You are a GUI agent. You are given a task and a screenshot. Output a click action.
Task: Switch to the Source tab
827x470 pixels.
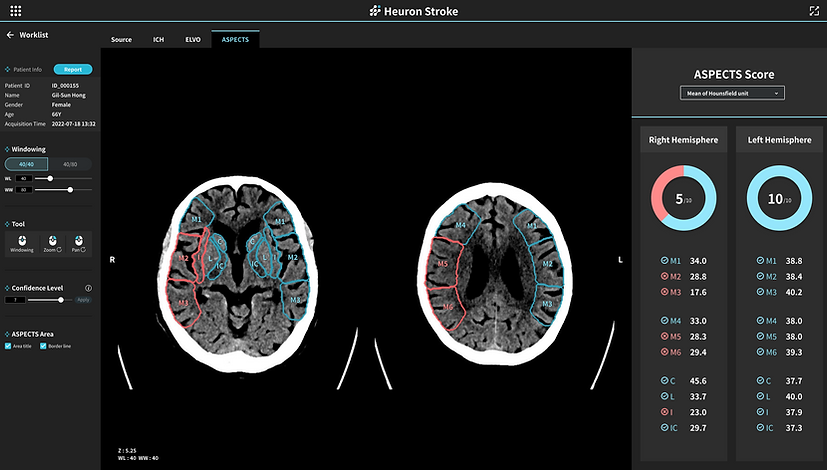(121, 40)
